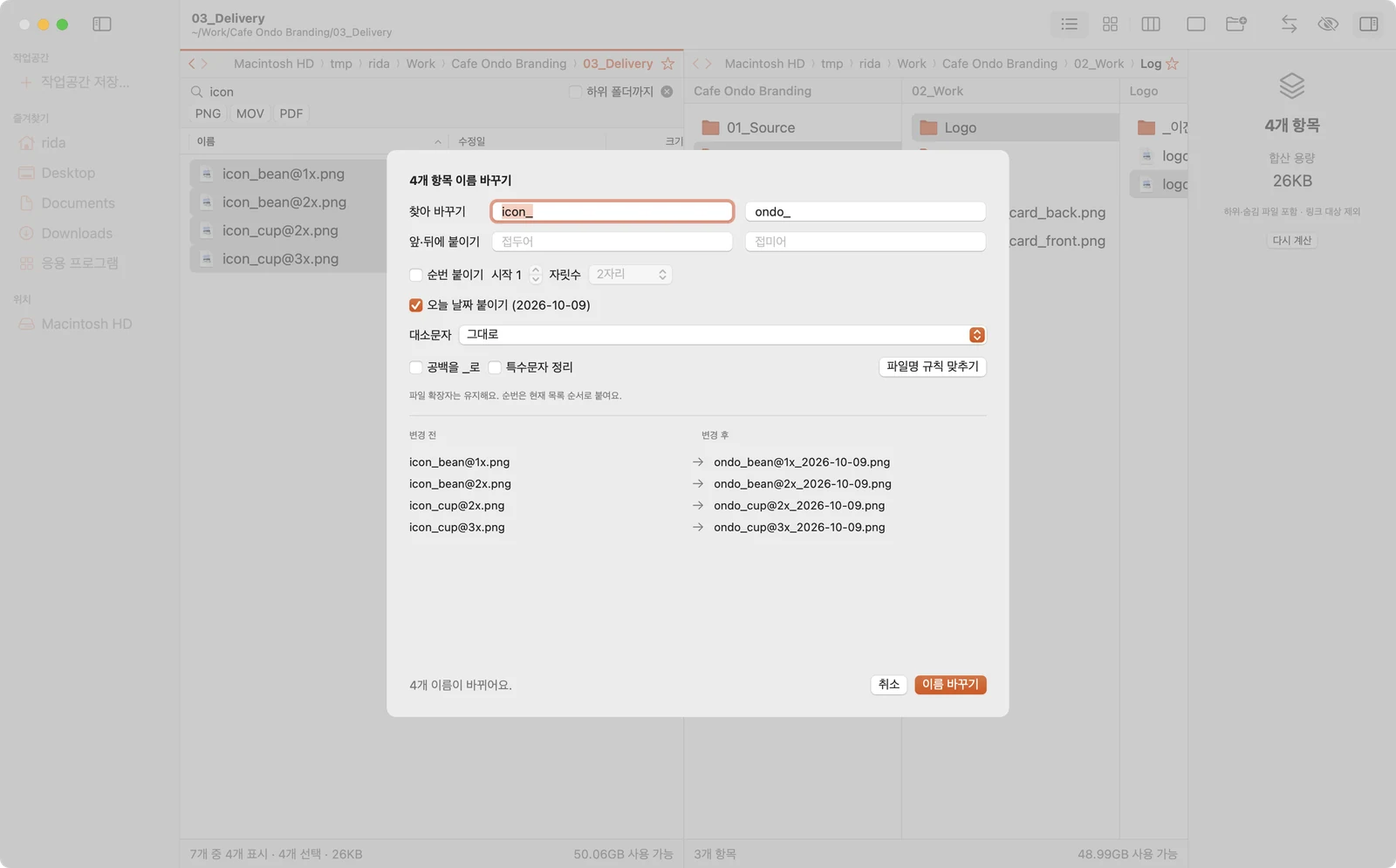Filter by MOV tab

pos(250,113)
